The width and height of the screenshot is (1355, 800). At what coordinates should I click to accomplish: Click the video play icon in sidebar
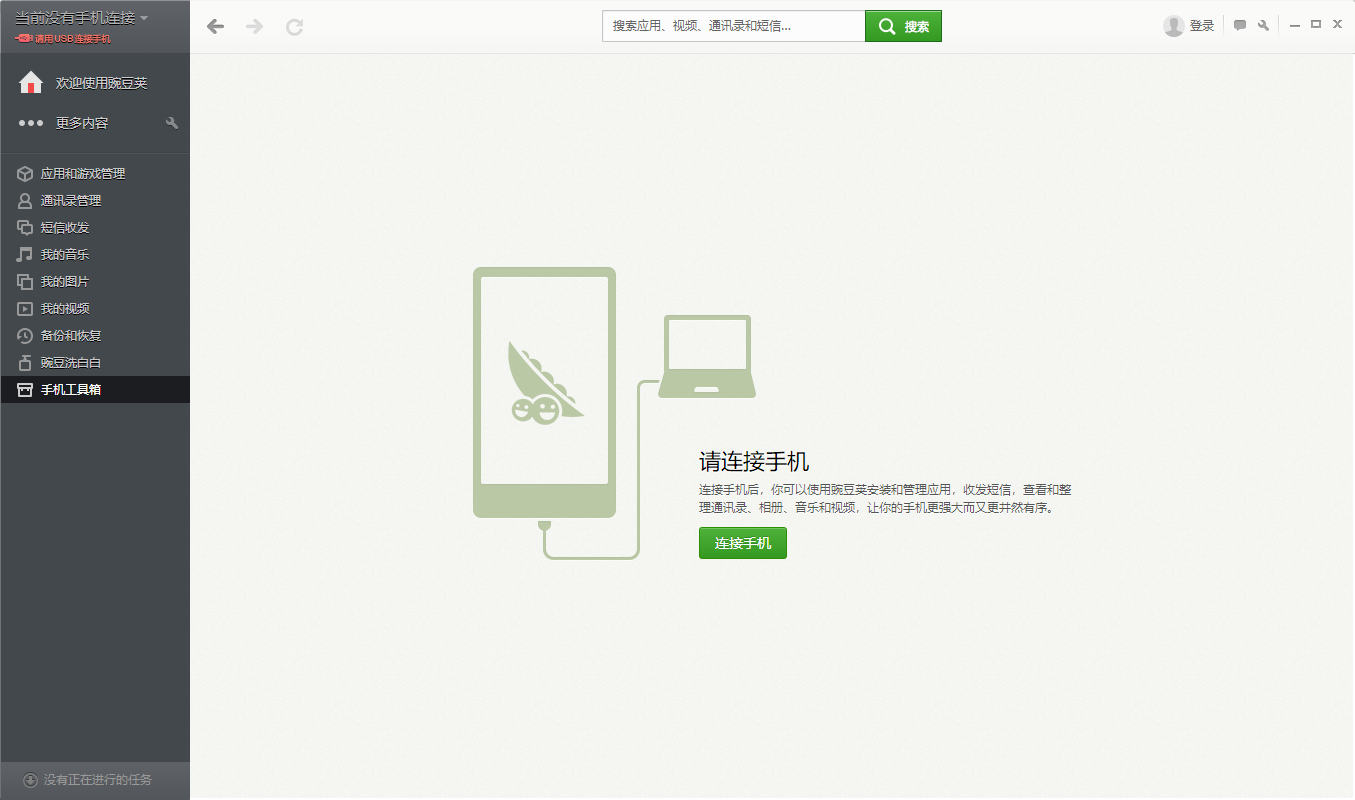(x=25, y=309)
